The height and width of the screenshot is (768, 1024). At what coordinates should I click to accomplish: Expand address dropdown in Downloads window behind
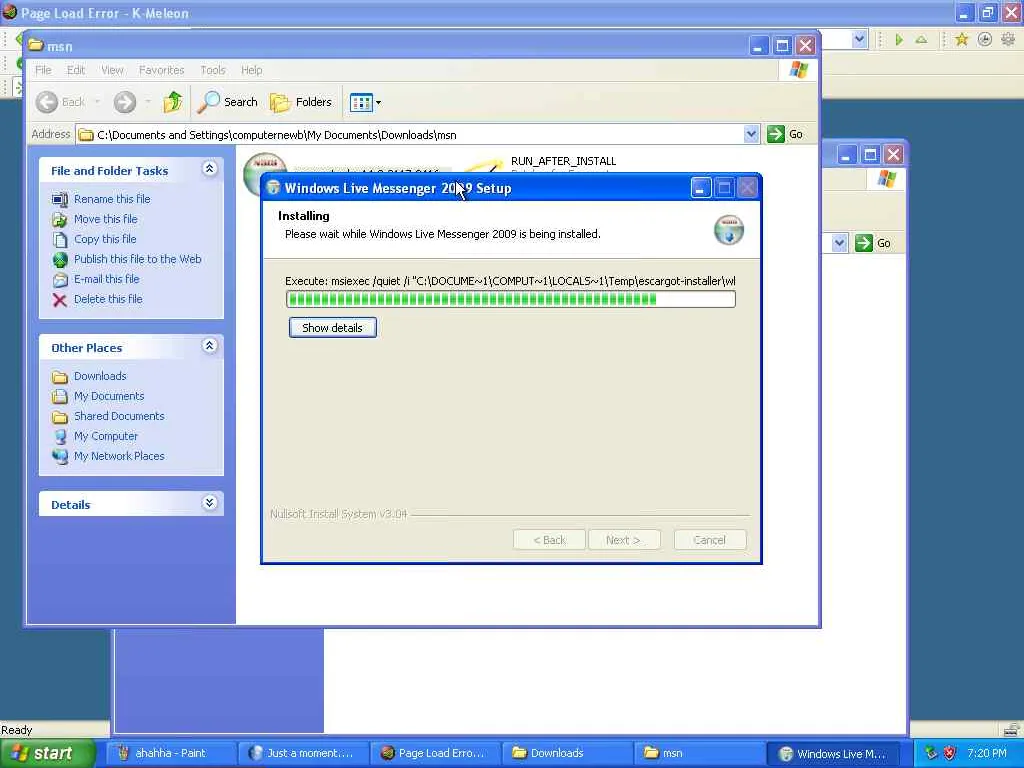(840, 243)
